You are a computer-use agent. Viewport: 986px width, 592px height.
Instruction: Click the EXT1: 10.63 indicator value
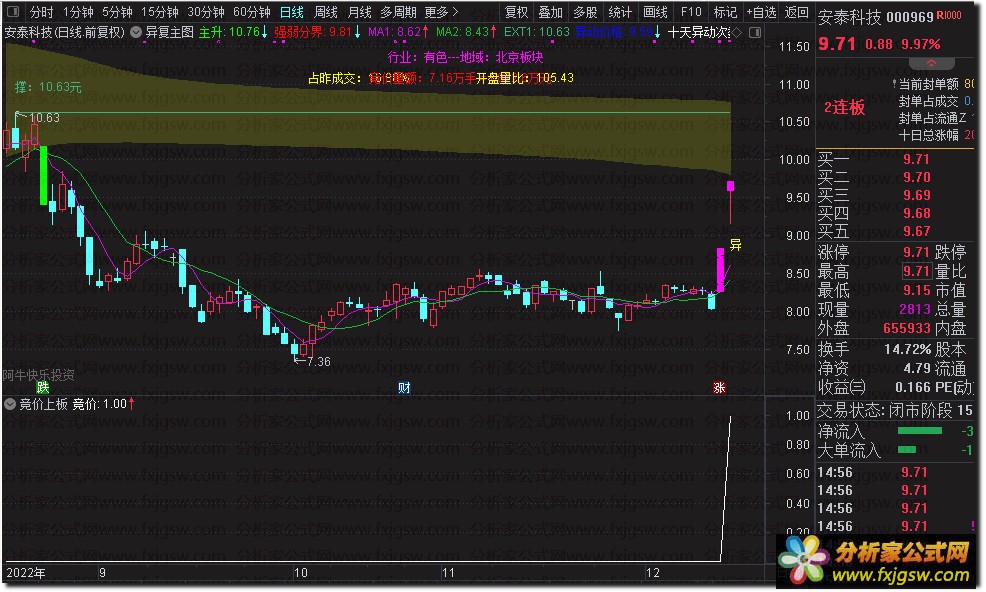537,31
